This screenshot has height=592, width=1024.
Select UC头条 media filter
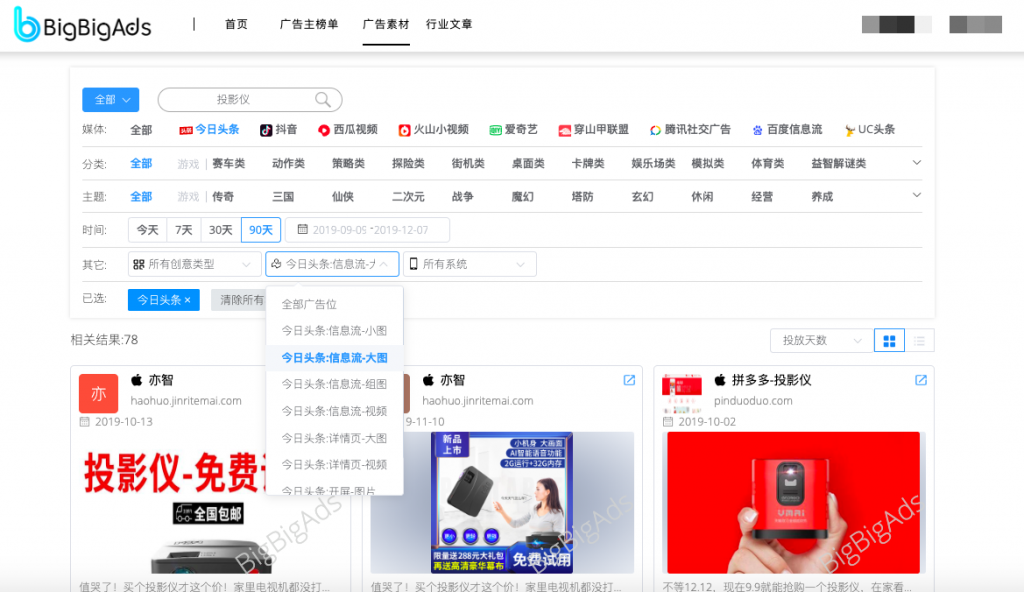coord(869,129)
